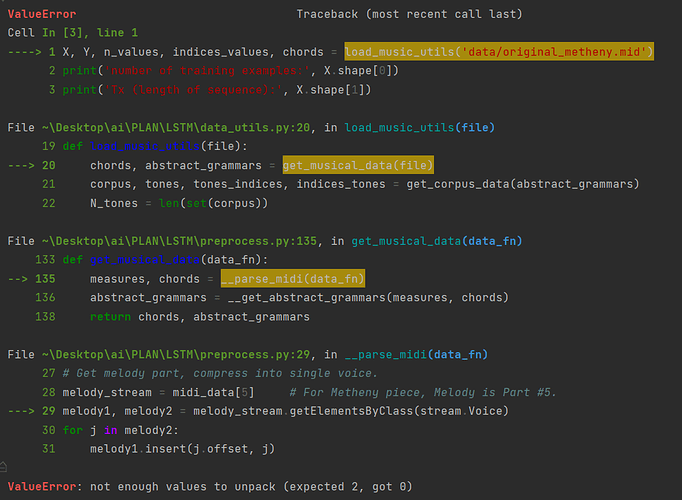
Task: Click highlighted get_musical_data(file) call
Action: [x=358, y=165]
